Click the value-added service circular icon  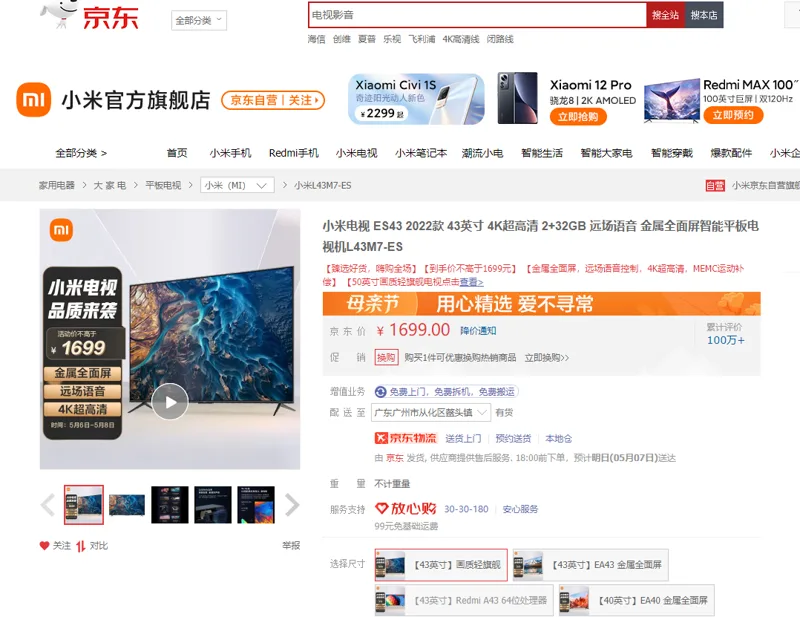[x=380, y=391]
